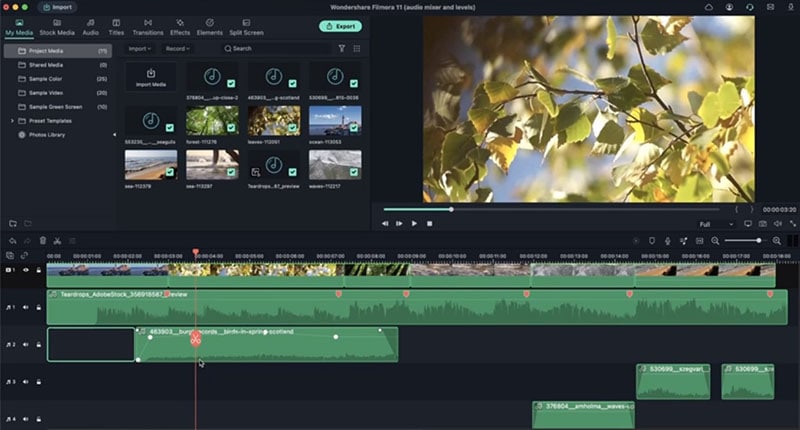This screenshot has width=800, height=430.
Task: Click the preview volume speaker icon
Action: pyautogui.click(x=778, y=224)
